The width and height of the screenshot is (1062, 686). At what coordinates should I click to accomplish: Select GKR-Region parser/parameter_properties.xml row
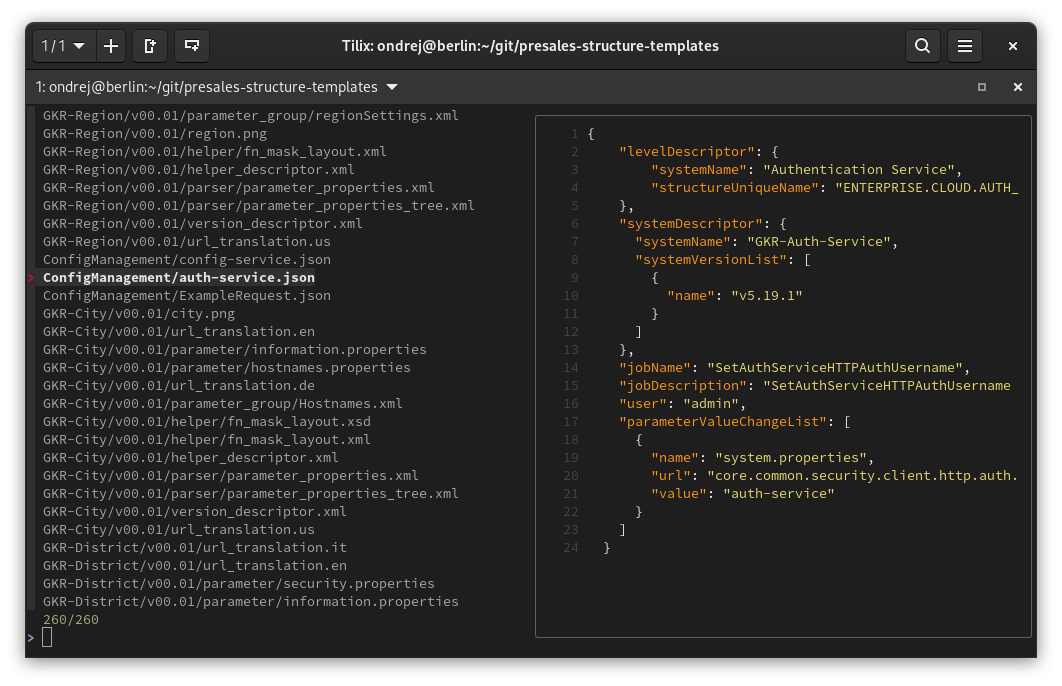[238, 188]
